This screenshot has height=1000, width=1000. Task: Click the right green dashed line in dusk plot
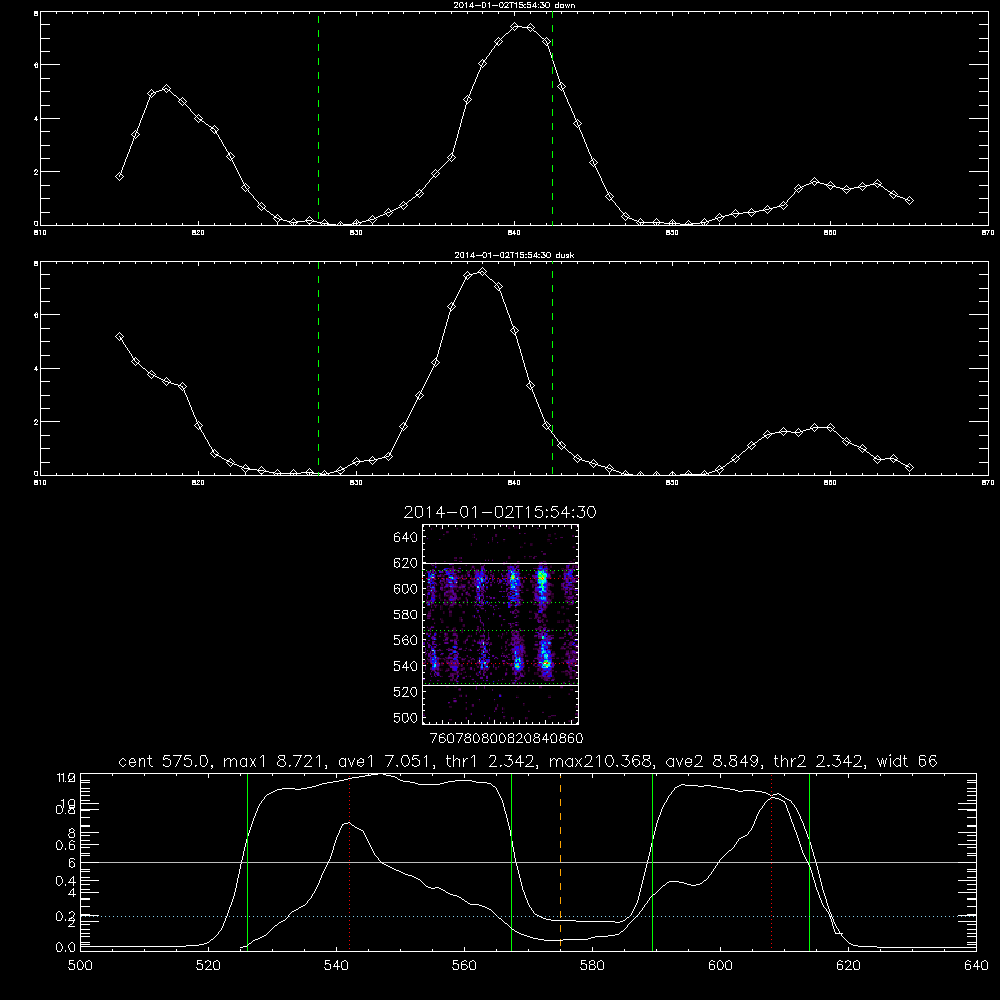click(552, 369)
